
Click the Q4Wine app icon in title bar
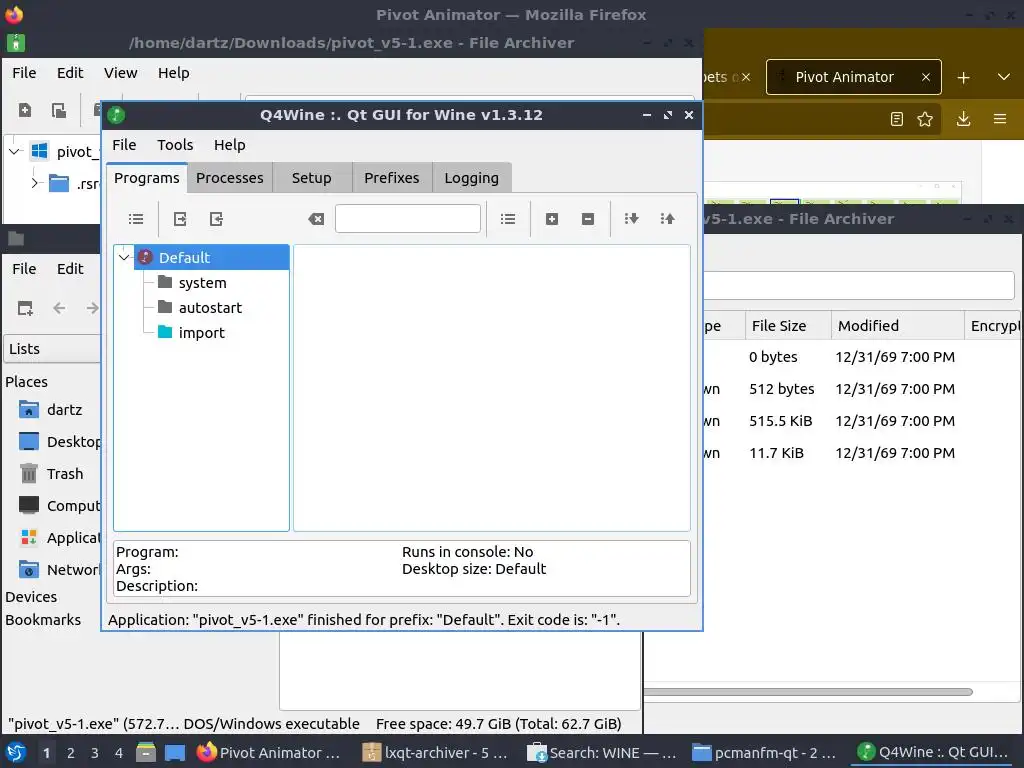116,115
